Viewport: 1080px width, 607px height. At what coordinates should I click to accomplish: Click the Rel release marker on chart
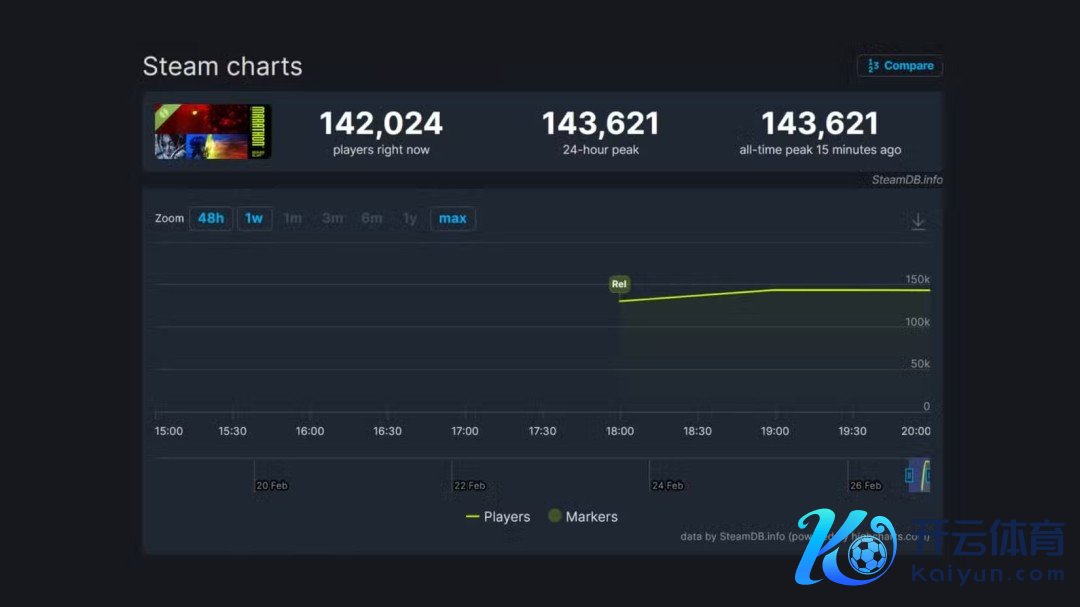point(619,284)
